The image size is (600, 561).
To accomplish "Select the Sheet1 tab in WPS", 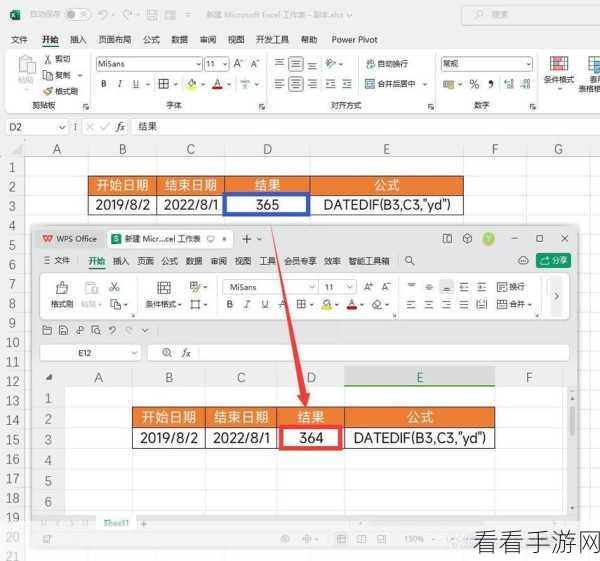I will 116,523.
